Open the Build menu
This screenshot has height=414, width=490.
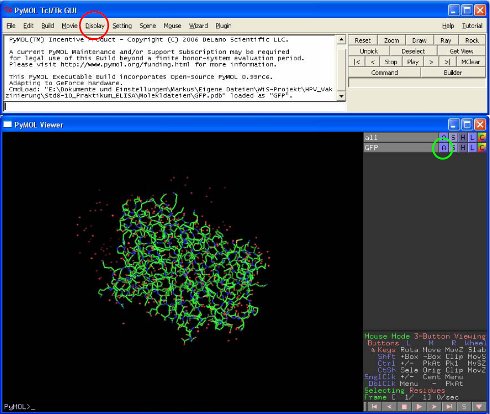pyautogui.click(x=48, y=26)
